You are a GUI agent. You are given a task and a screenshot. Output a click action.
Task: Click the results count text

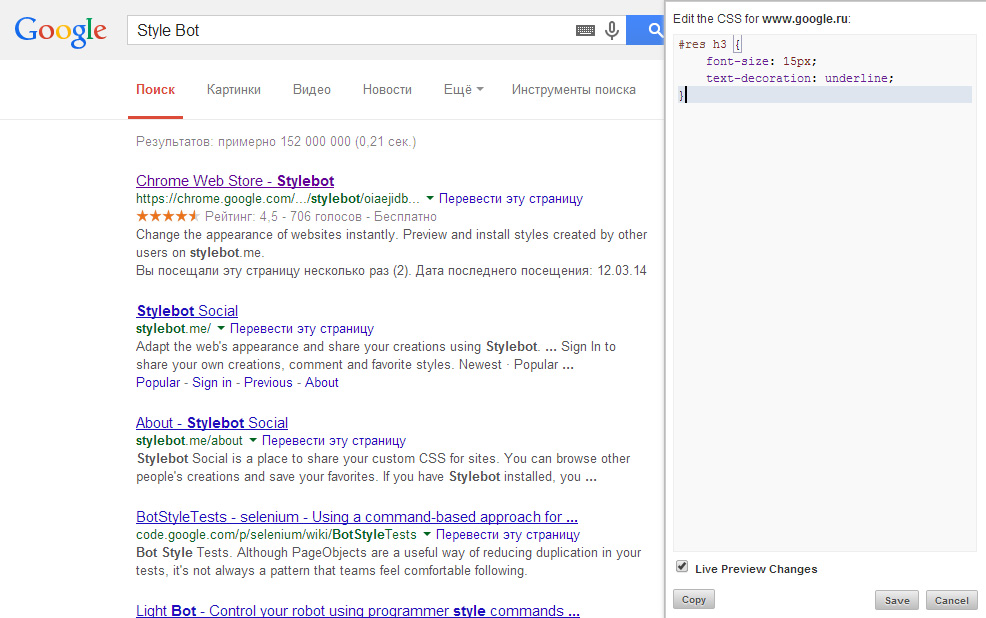click(x=276, y=141)
